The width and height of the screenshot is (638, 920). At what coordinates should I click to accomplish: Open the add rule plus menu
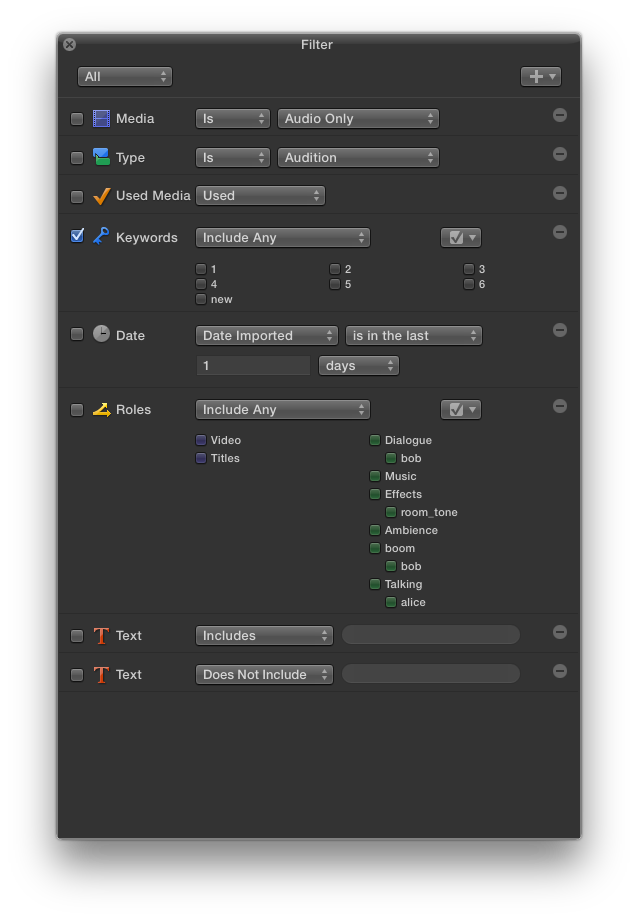click(x=540, y=77)
